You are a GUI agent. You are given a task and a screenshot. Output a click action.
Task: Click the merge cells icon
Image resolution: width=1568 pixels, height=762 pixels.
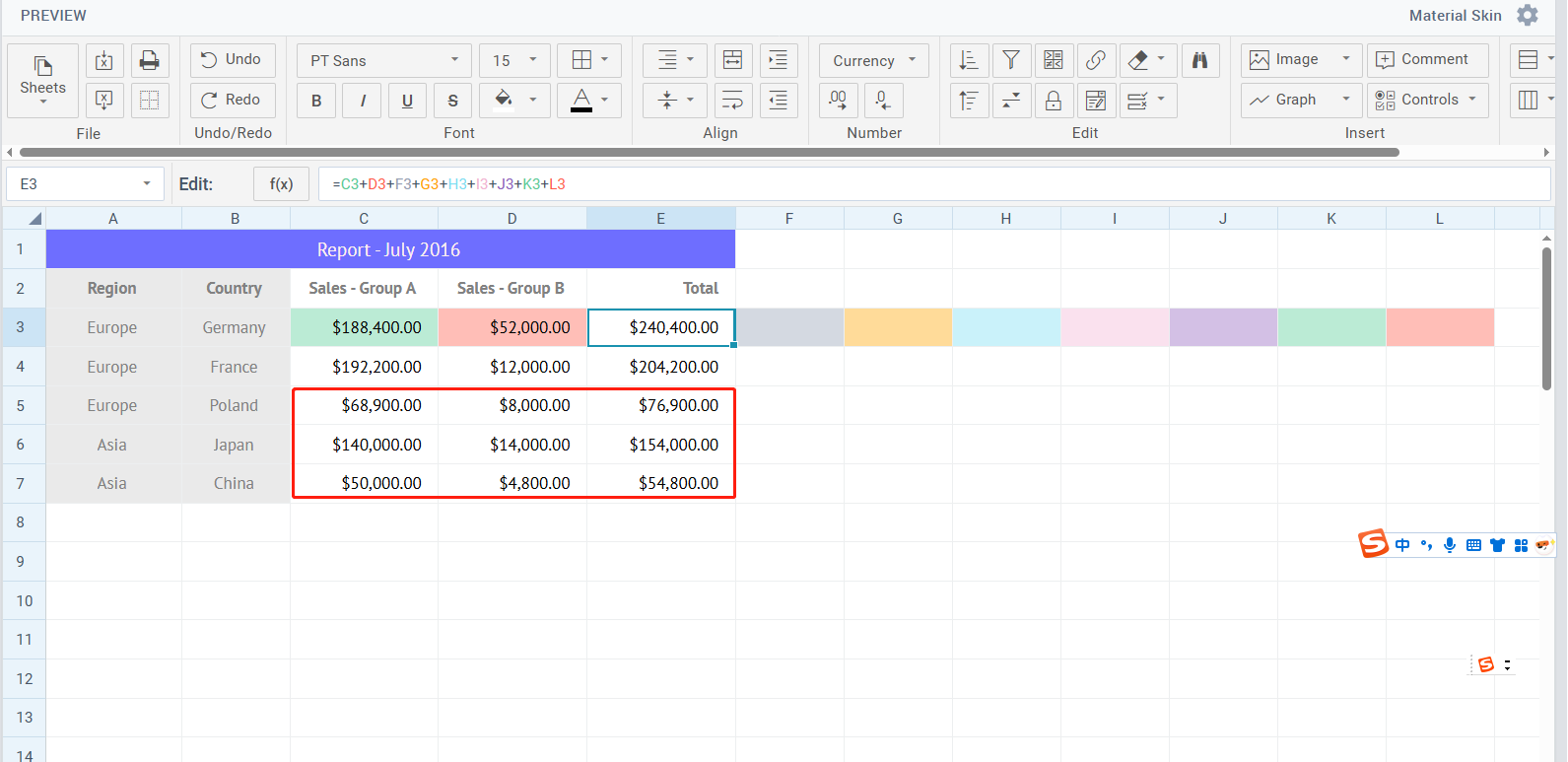click(732, 61)
